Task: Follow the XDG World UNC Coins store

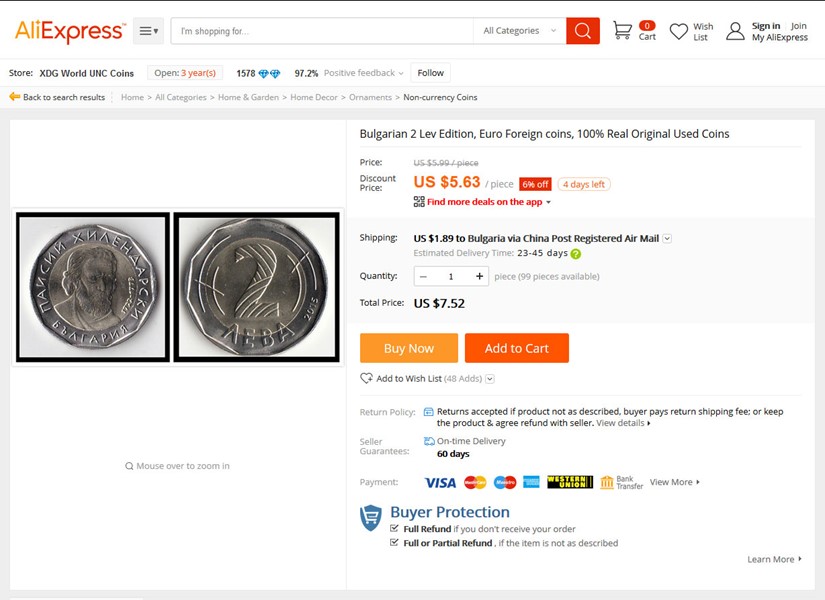Action: pos(431,73)
